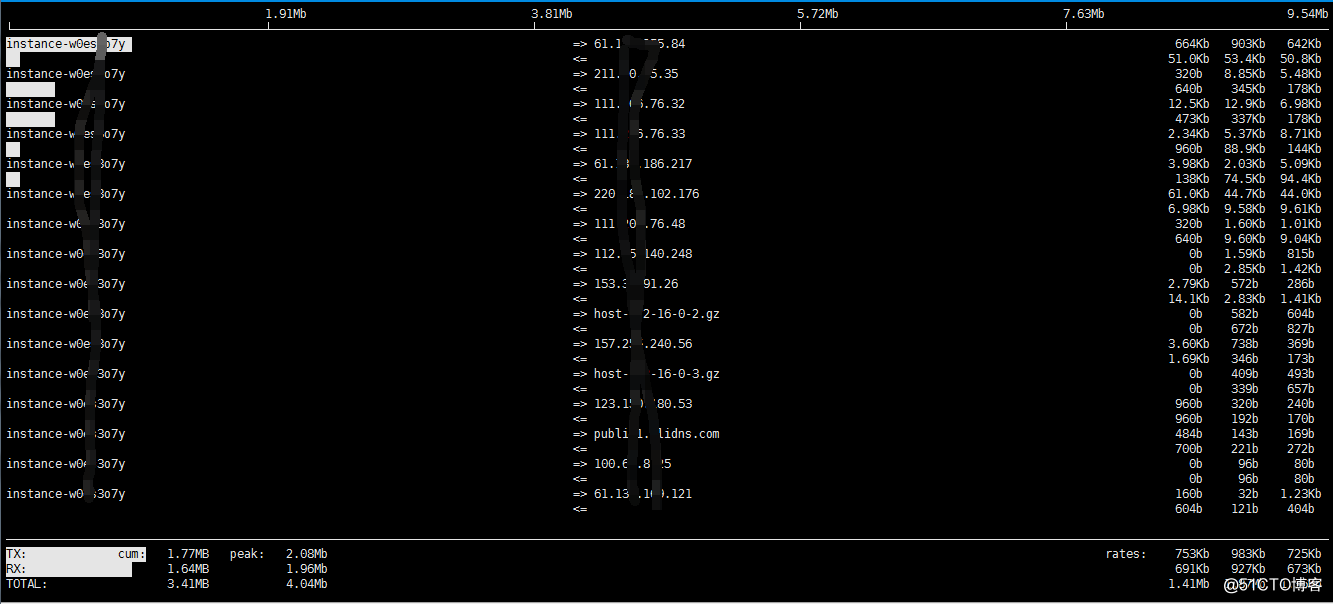The height and width of the screenshot is (604, 1333).
Task: Click the total peak value 4.04Mb
Action: (307, 584)
